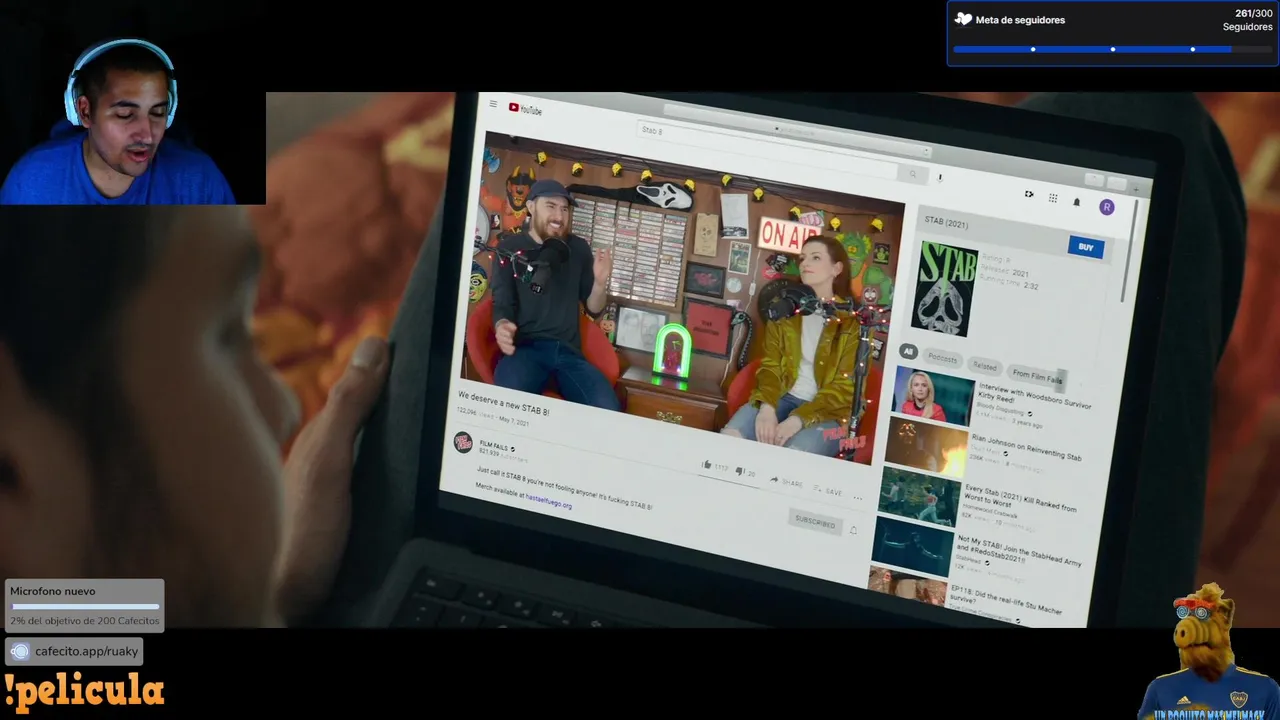Open Every Stab Kill Ranked thumbnail

(x=919, y=497)
